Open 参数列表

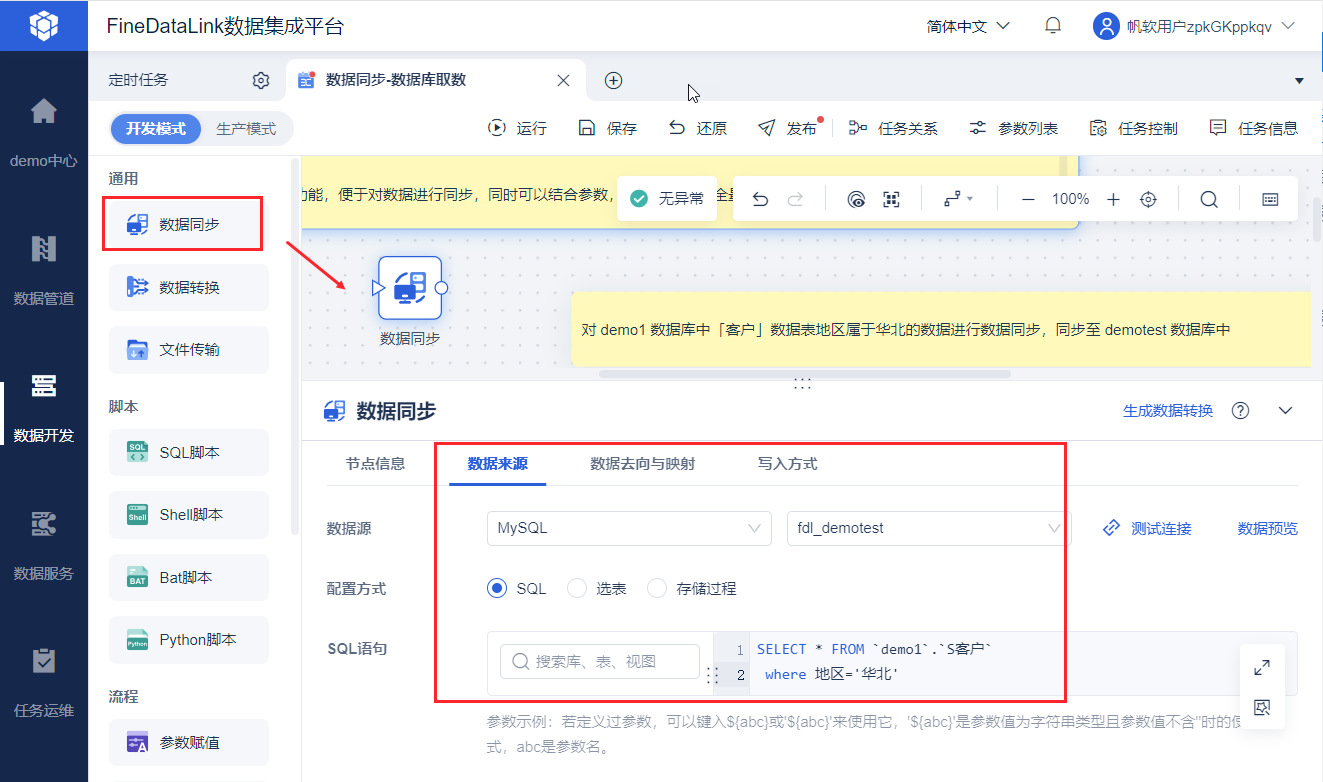tap(1013, 128)
